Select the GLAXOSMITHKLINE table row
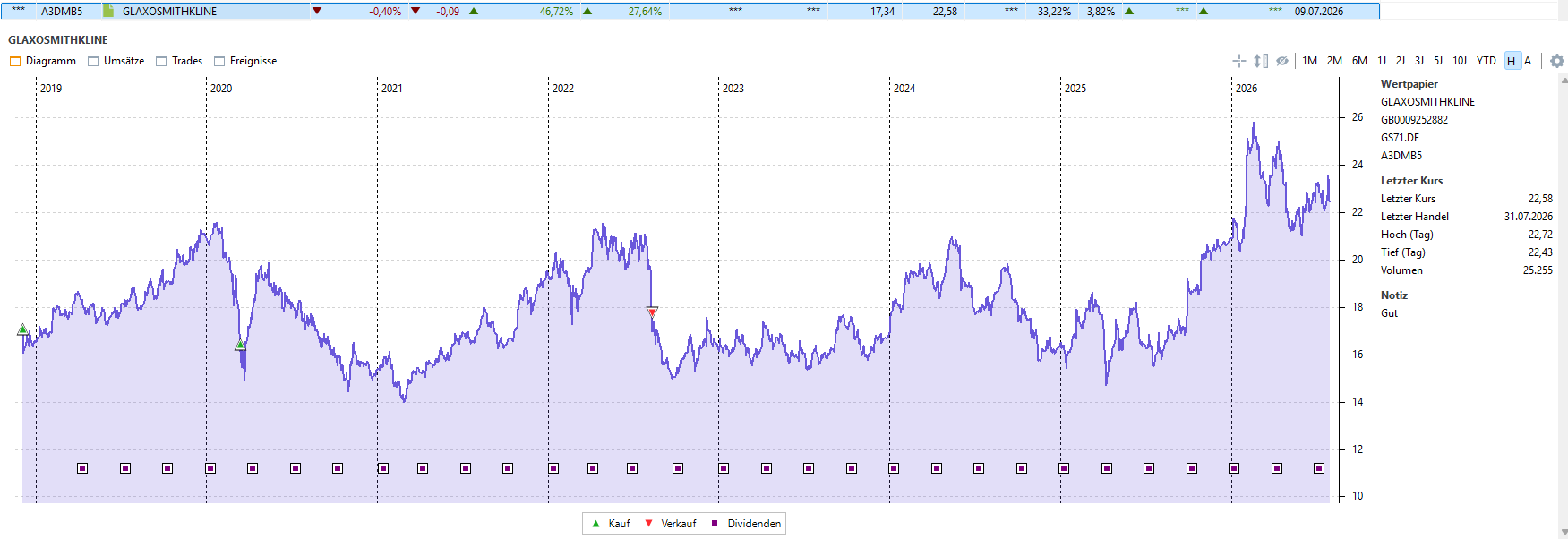Image resolution: width=1568 pixels, height=539 pixels. click(x=690, y=12)
